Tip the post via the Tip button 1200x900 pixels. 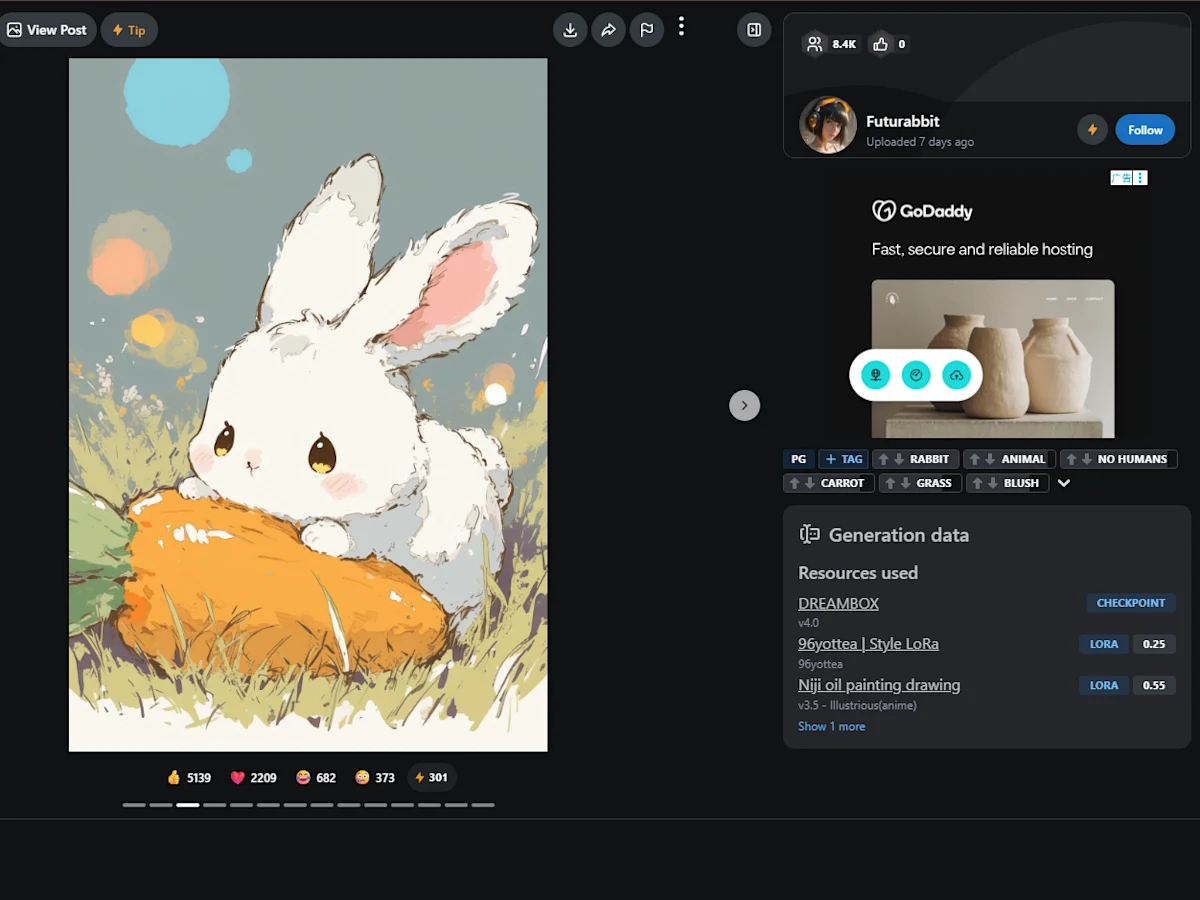coord(129,30)
